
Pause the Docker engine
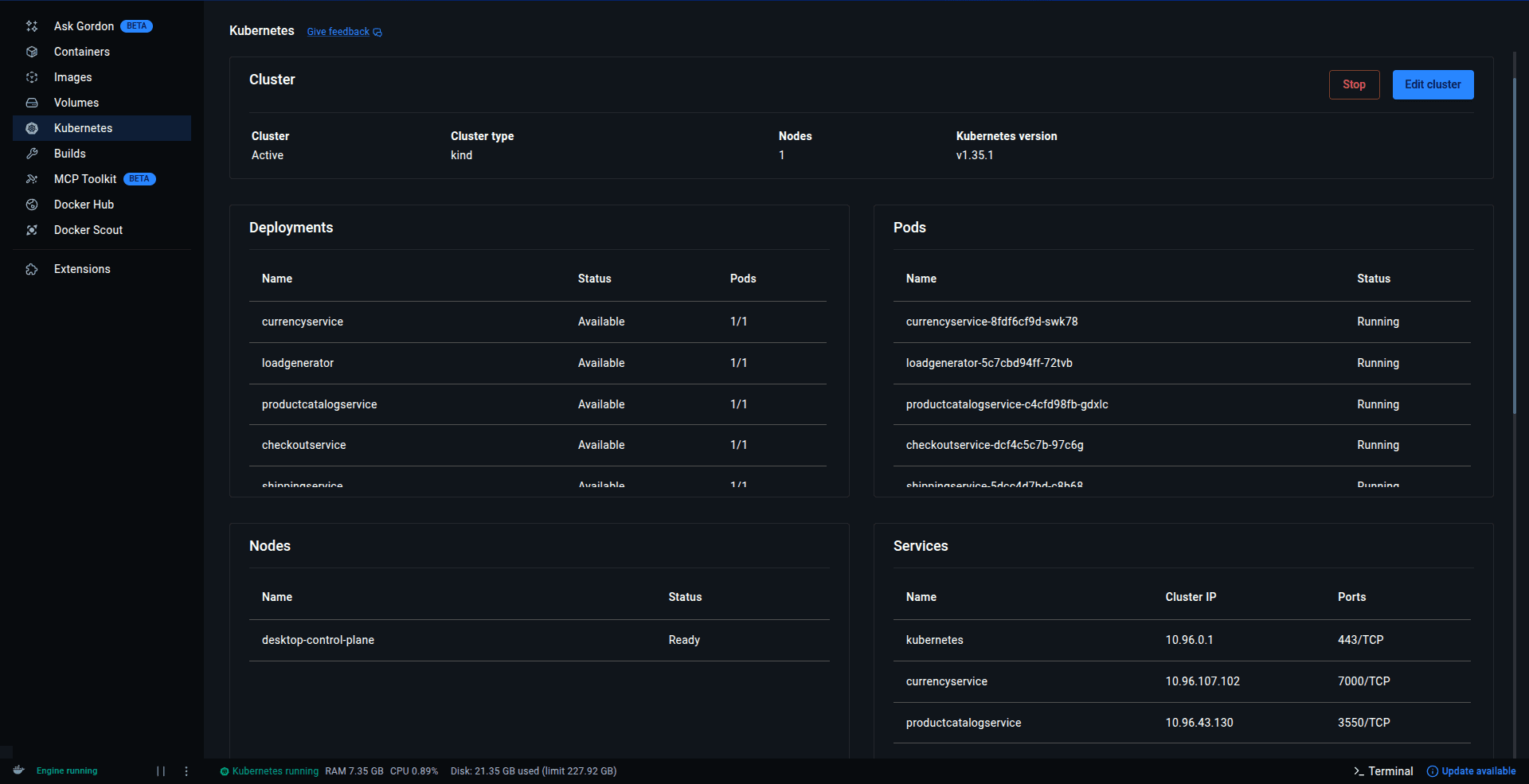pos(161,771)
